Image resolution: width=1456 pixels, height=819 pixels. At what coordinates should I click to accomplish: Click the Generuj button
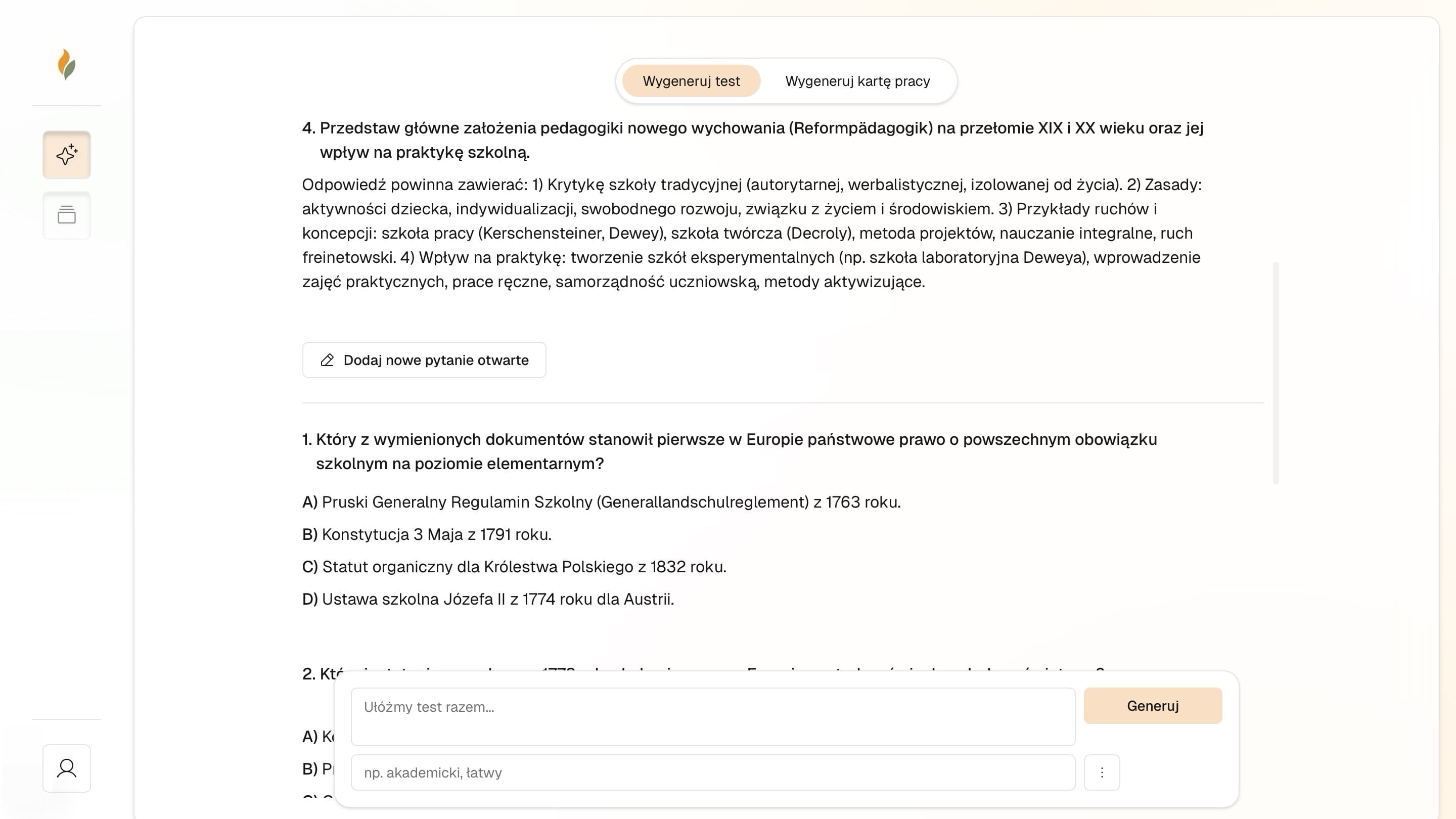click(1153, 705)
